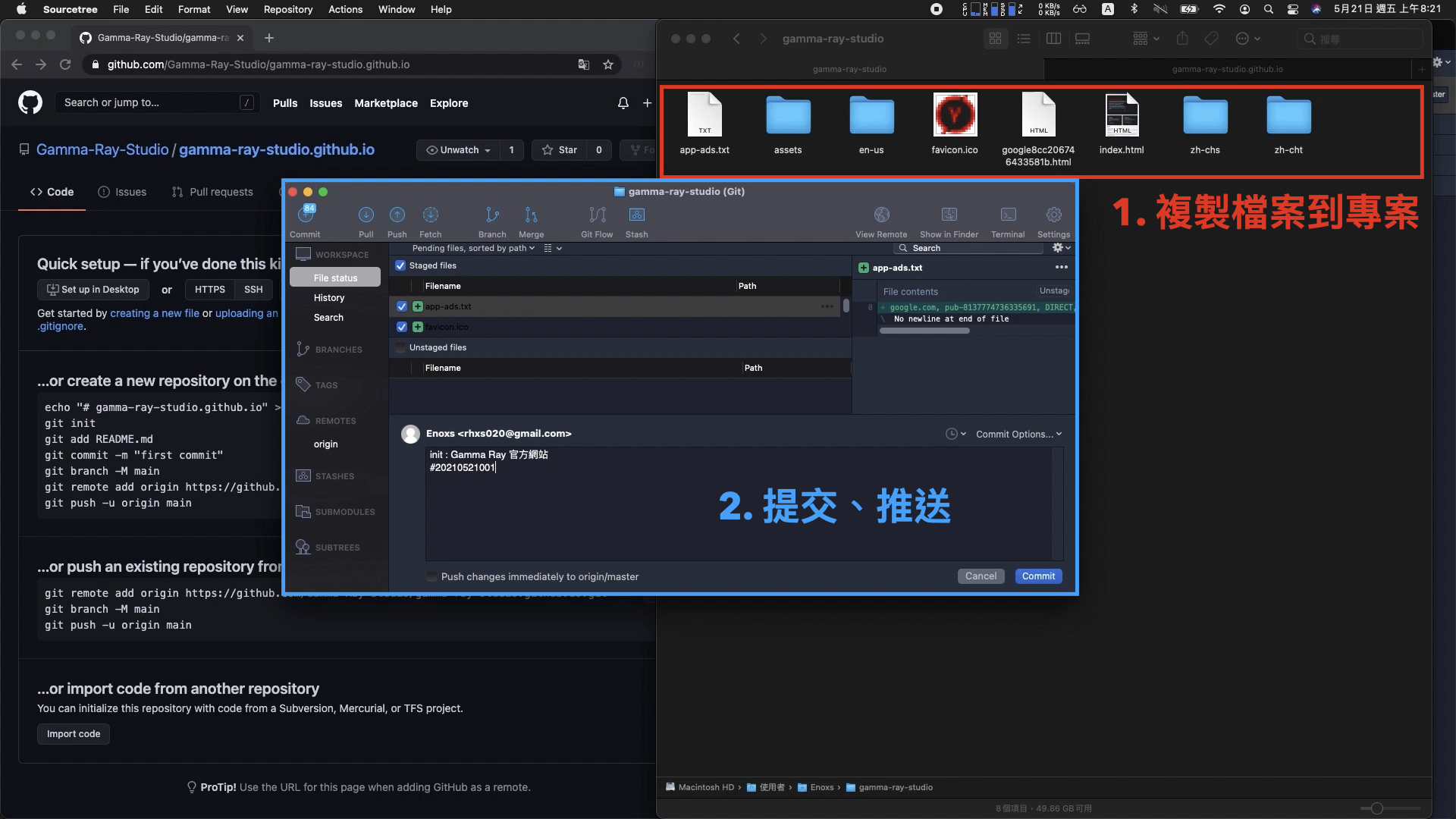Switch Finder to gallery view
This screenshot has height=819, width=1456.
(x=1082, y=39)
